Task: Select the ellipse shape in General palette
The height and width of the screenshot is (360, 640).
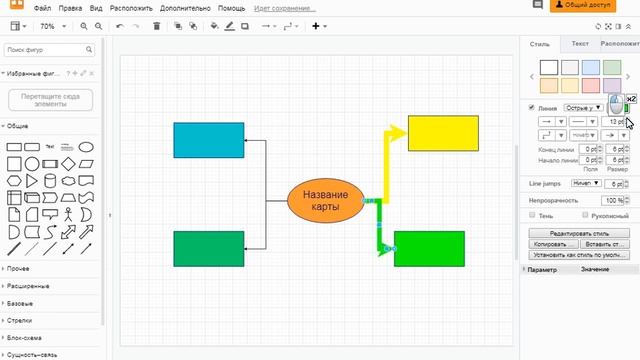Action: (x=86, y=147)
